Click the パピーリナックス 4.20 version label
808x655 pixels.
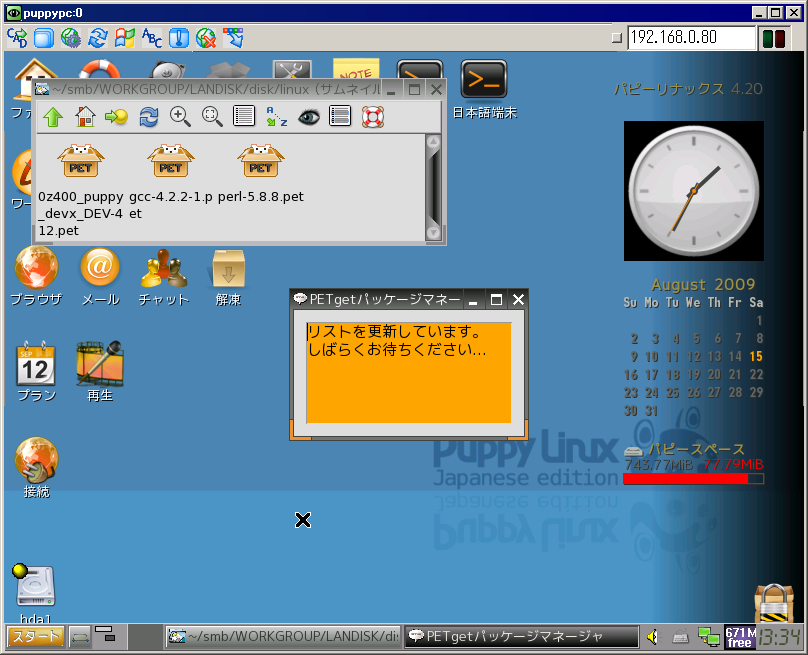tap(688, 89)
